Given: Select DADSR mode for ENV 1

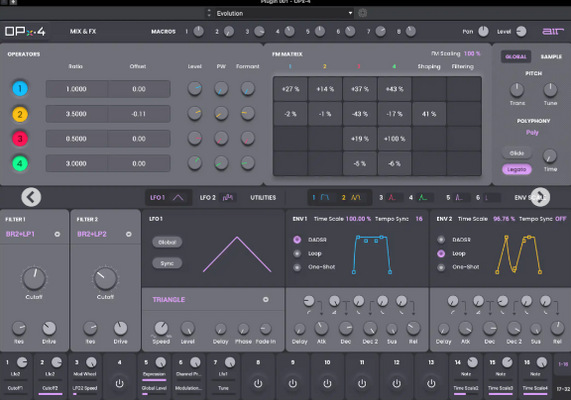Looking at the screenshot, I should [297, 240].
